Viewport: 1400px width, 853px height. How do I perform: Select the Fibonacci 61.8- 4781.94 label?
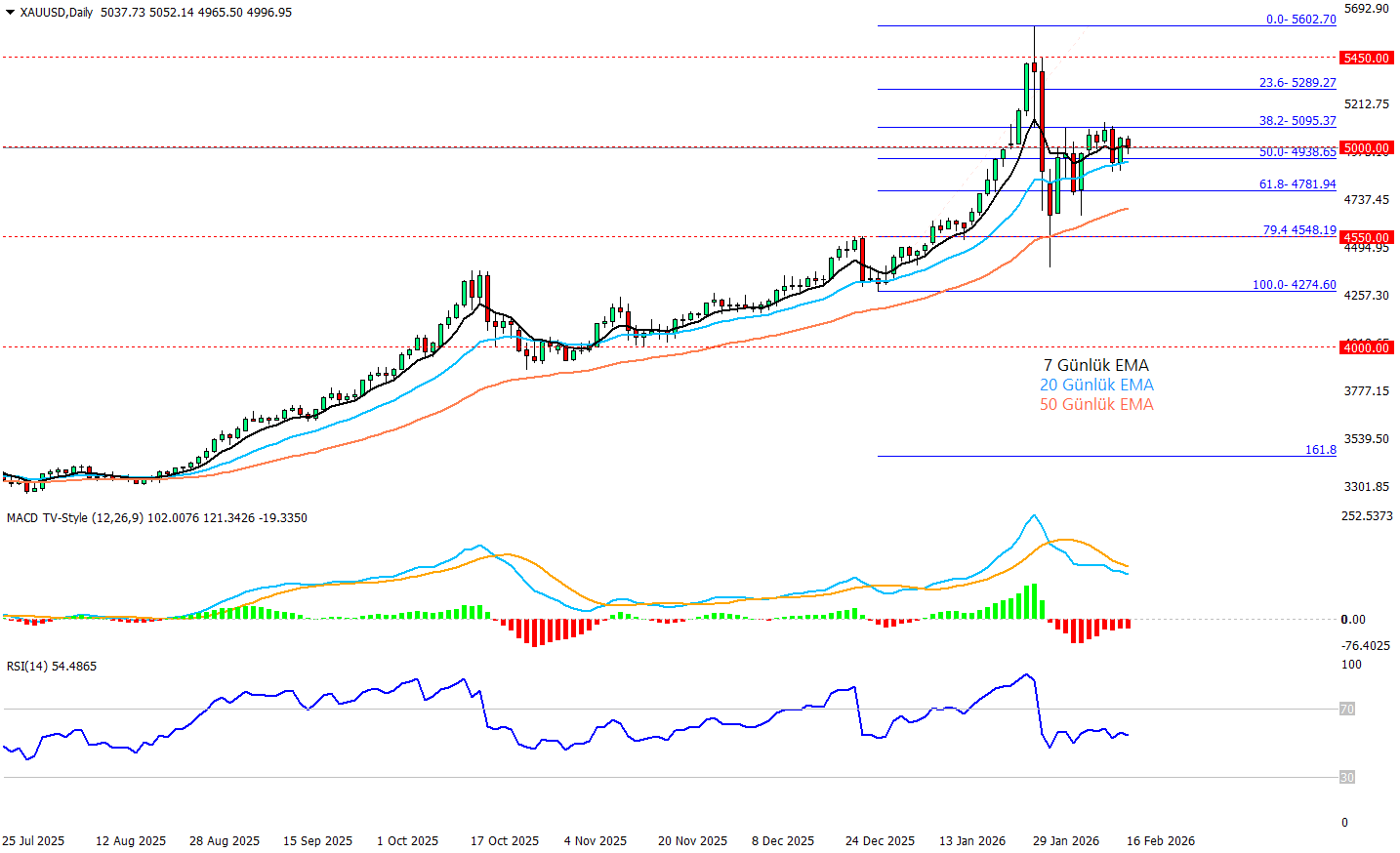(x=1297, y=184)
